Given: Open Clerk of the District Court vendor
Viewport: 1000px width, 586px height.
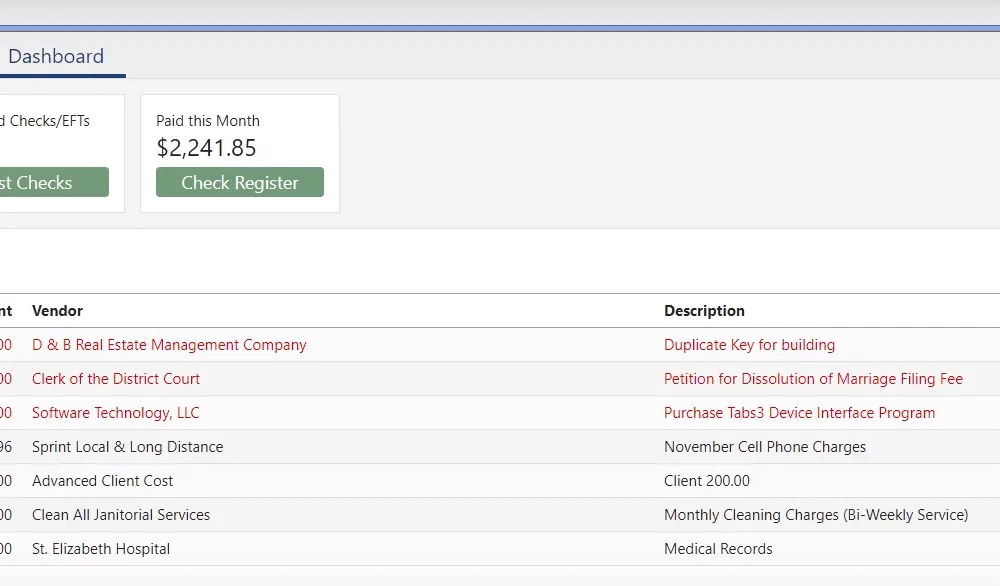Looking at the screenshot, I should [x=115, y=379].
